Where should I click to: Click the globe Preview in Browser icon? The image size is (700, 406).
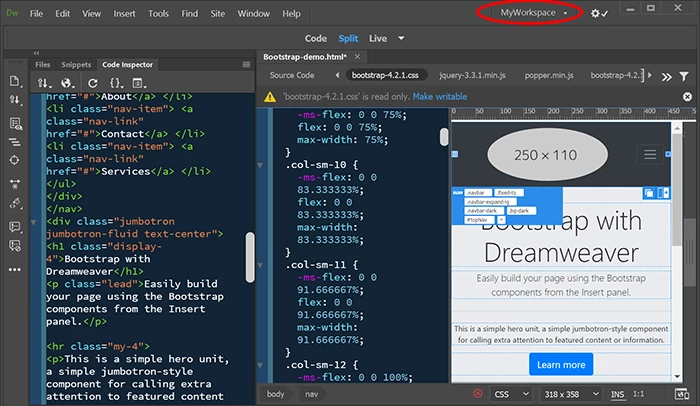(x=67, y=83)
